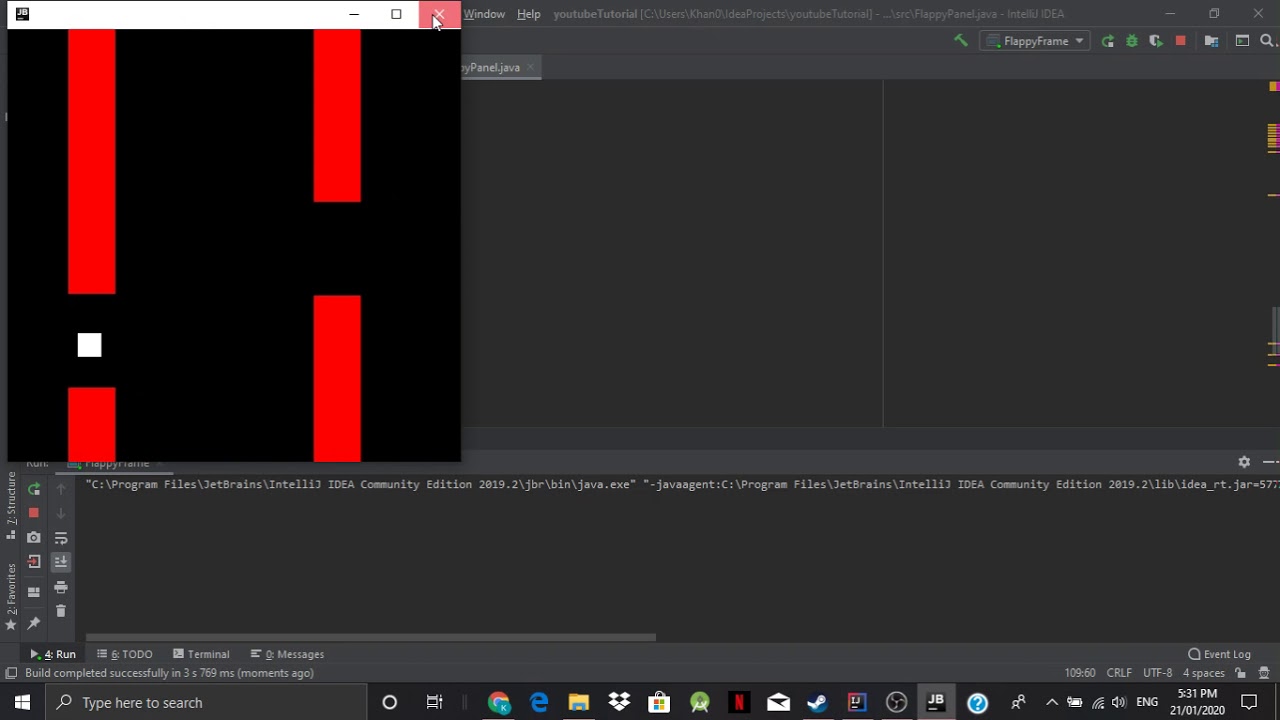This screenshot has width=1280, height=720.
Task: Close the Flappy game window
Action: tap(439, 14)
